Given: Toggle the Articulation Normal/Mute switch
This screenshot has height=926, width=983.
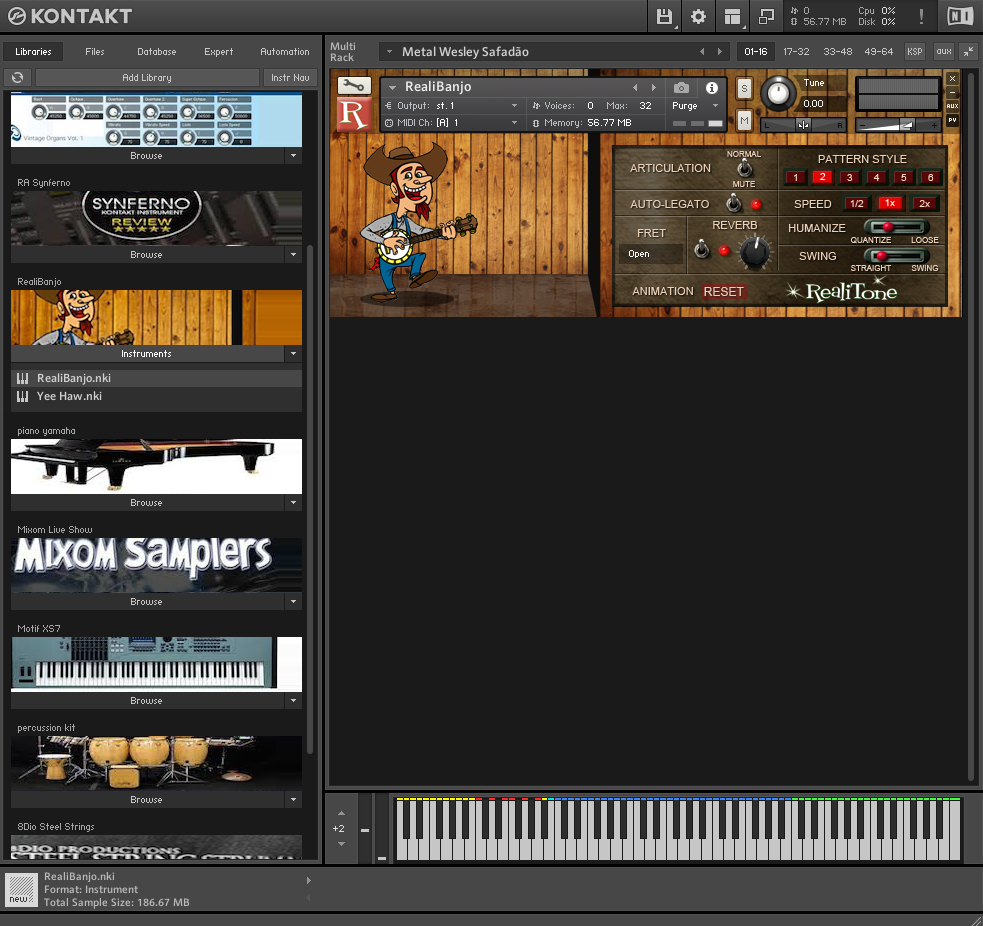Looking at the screenshot, I should (x=744, y=168).
